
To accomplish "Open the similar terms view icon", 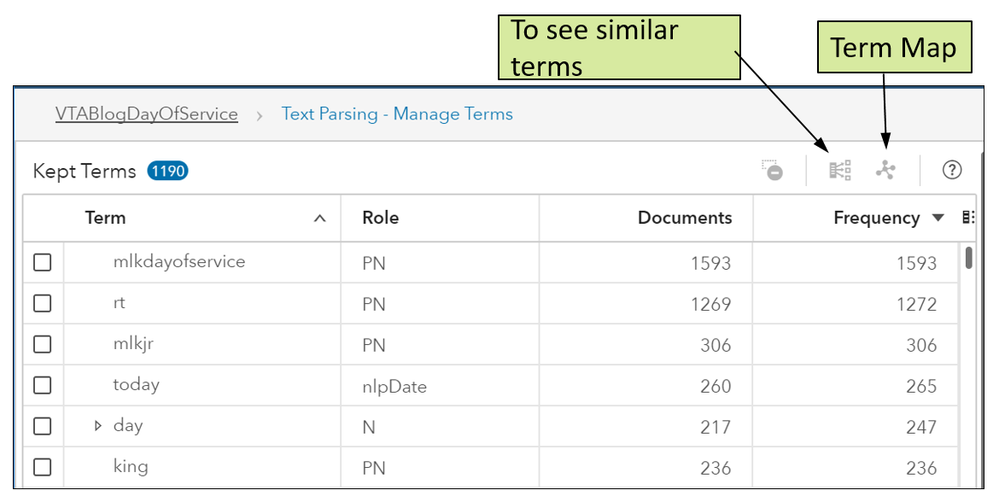I will (840, 170).
